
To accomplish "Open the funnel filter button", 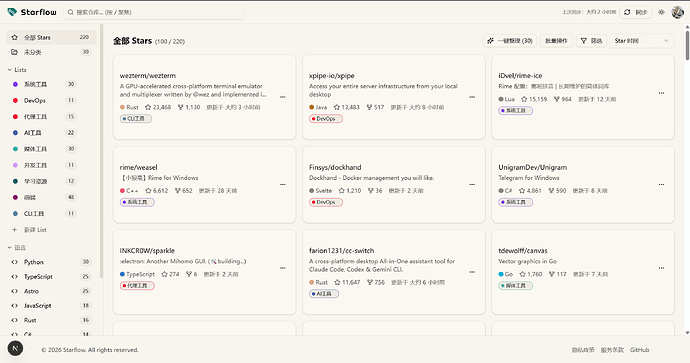I will click(591, 41).
